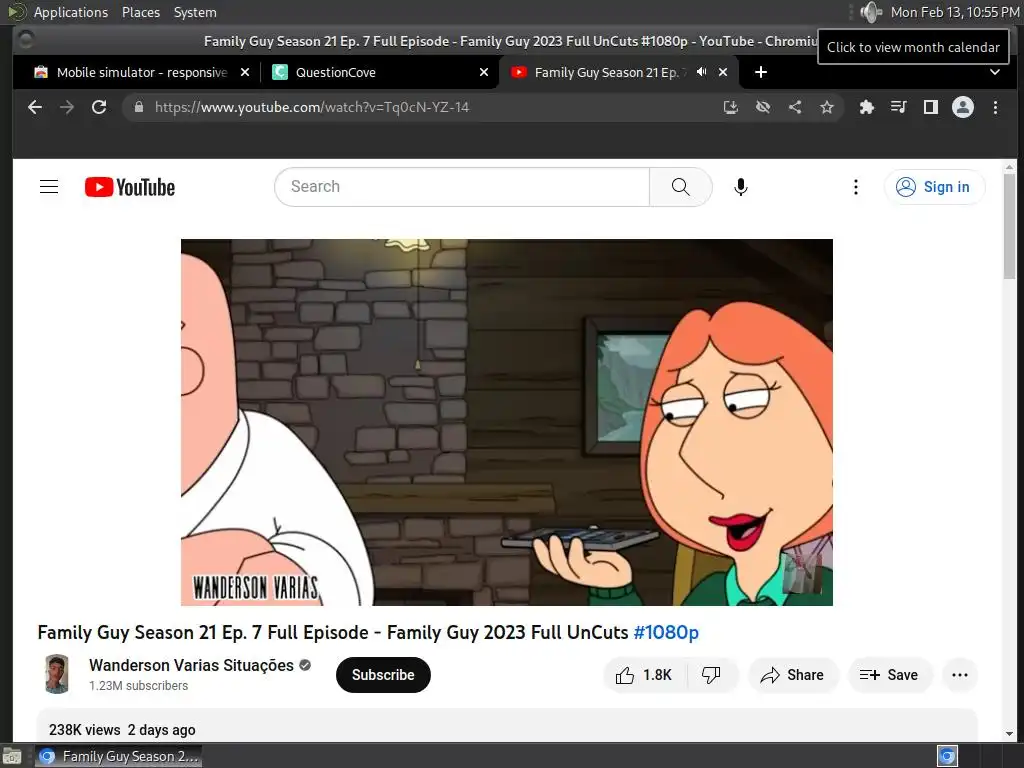Open the System menu
Viewport: 1024px width, 768px height.
[x=195, y=12]
